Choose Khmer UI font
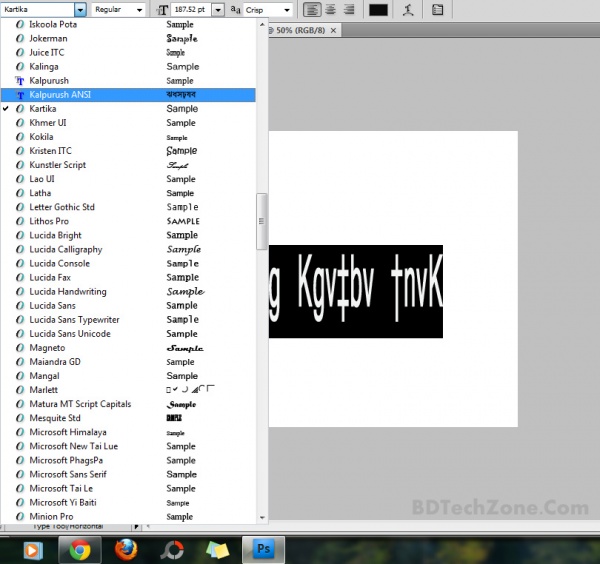 tap(128, 123)
